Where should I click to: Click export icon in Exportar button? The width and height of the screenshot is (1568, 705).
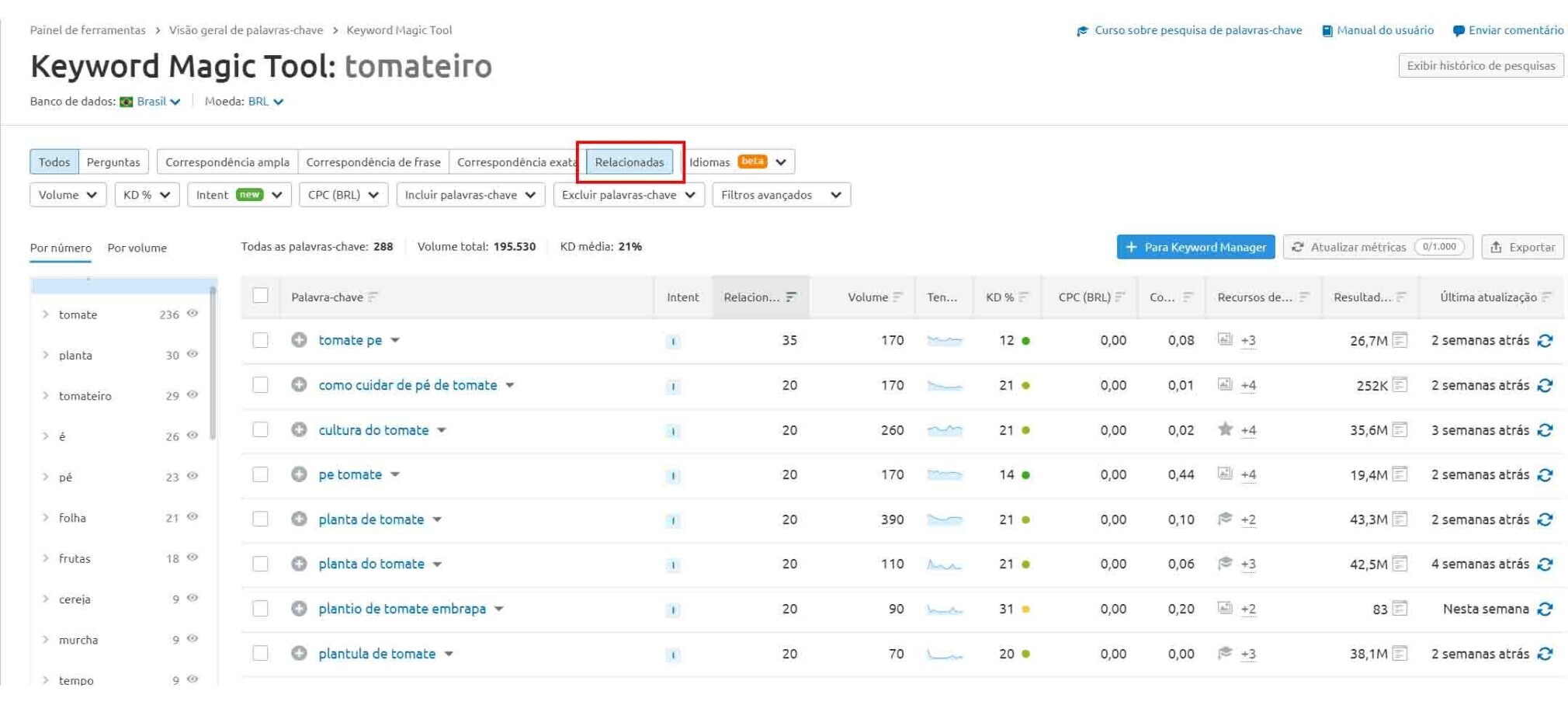tap(1496, 248)
